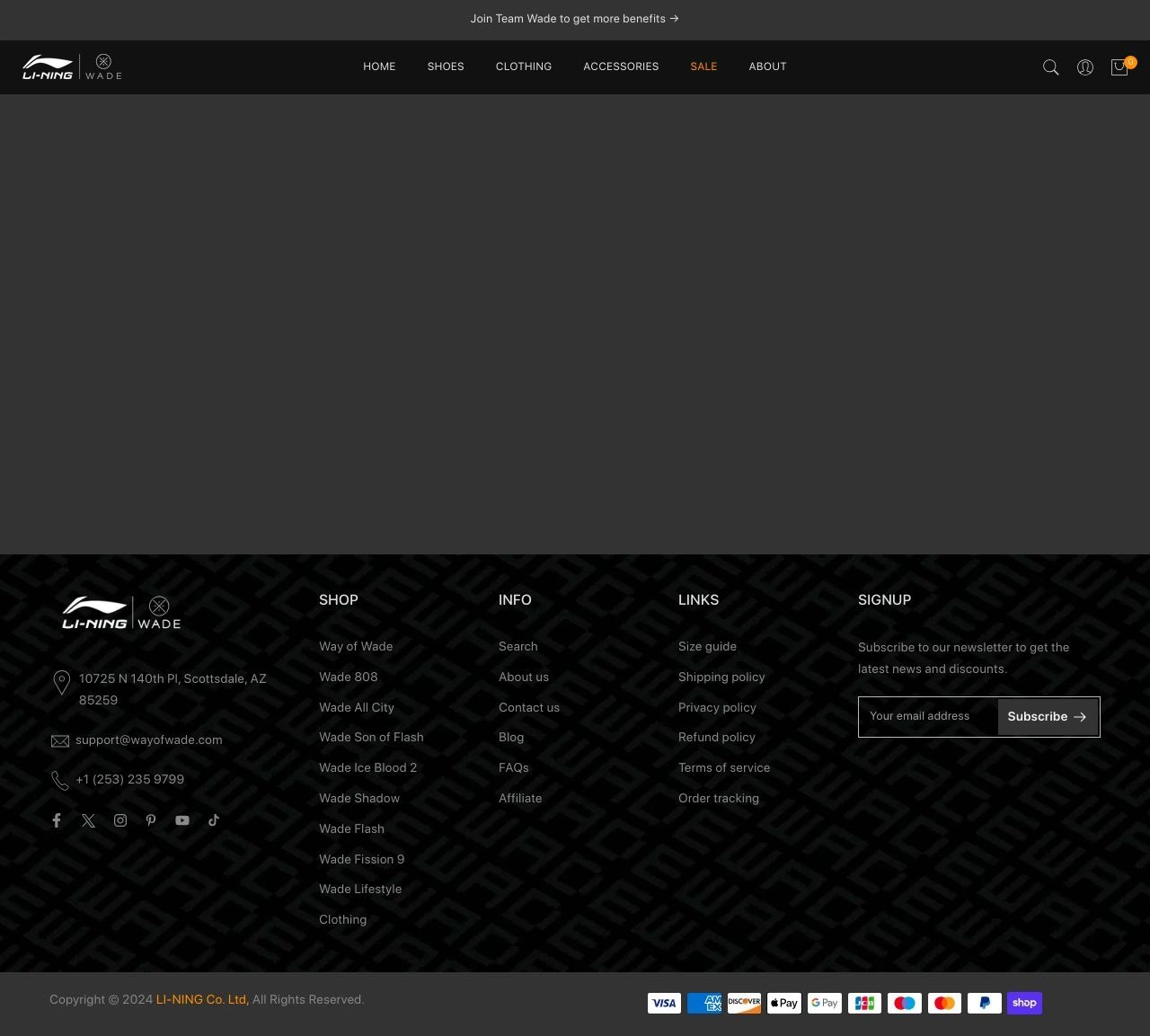Open the account login icon
Image resolution: width=1150 pixels, height=1036 pixels.
pyautogui.click(x=1085, y=67)
